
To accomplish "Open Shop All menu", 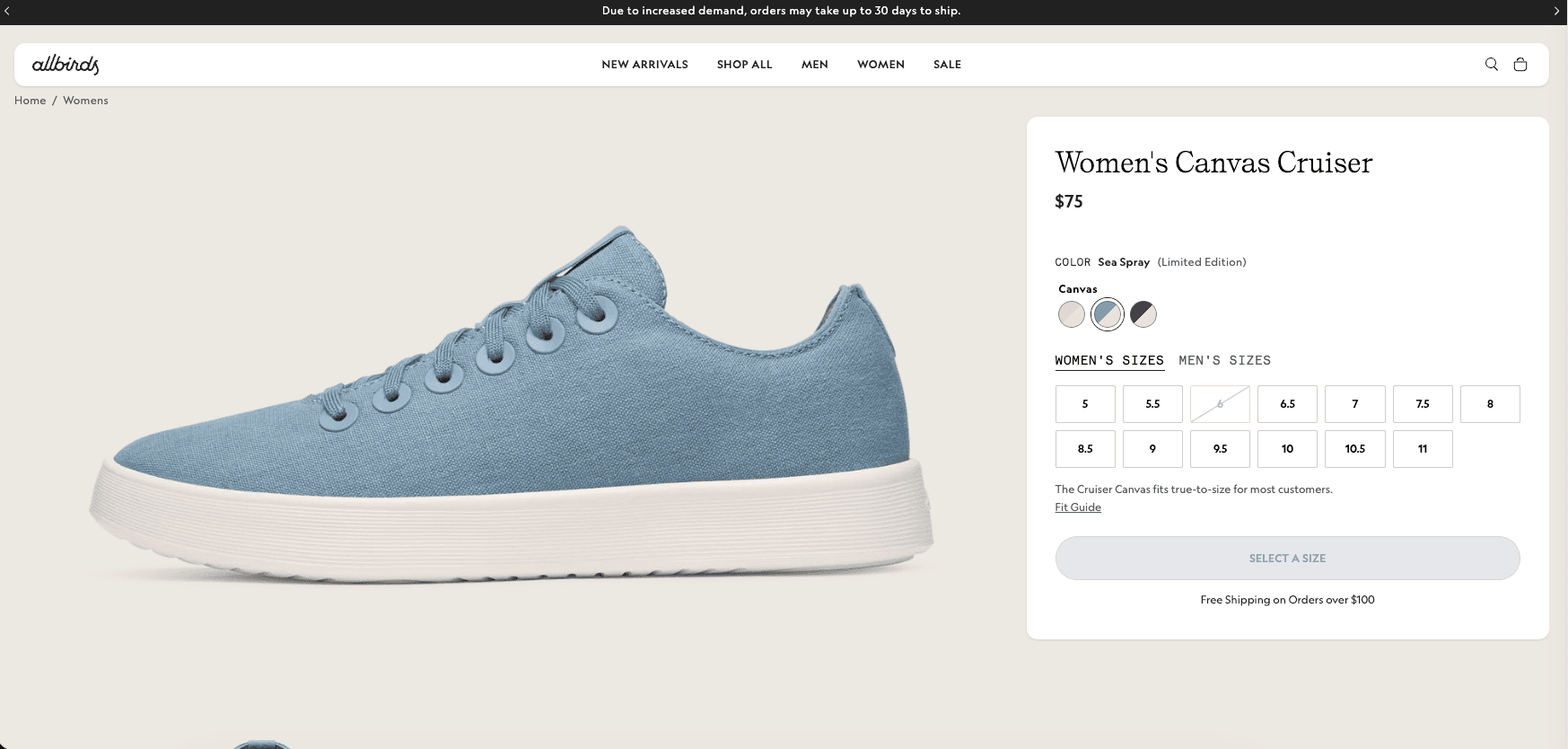I will [744, 65].
